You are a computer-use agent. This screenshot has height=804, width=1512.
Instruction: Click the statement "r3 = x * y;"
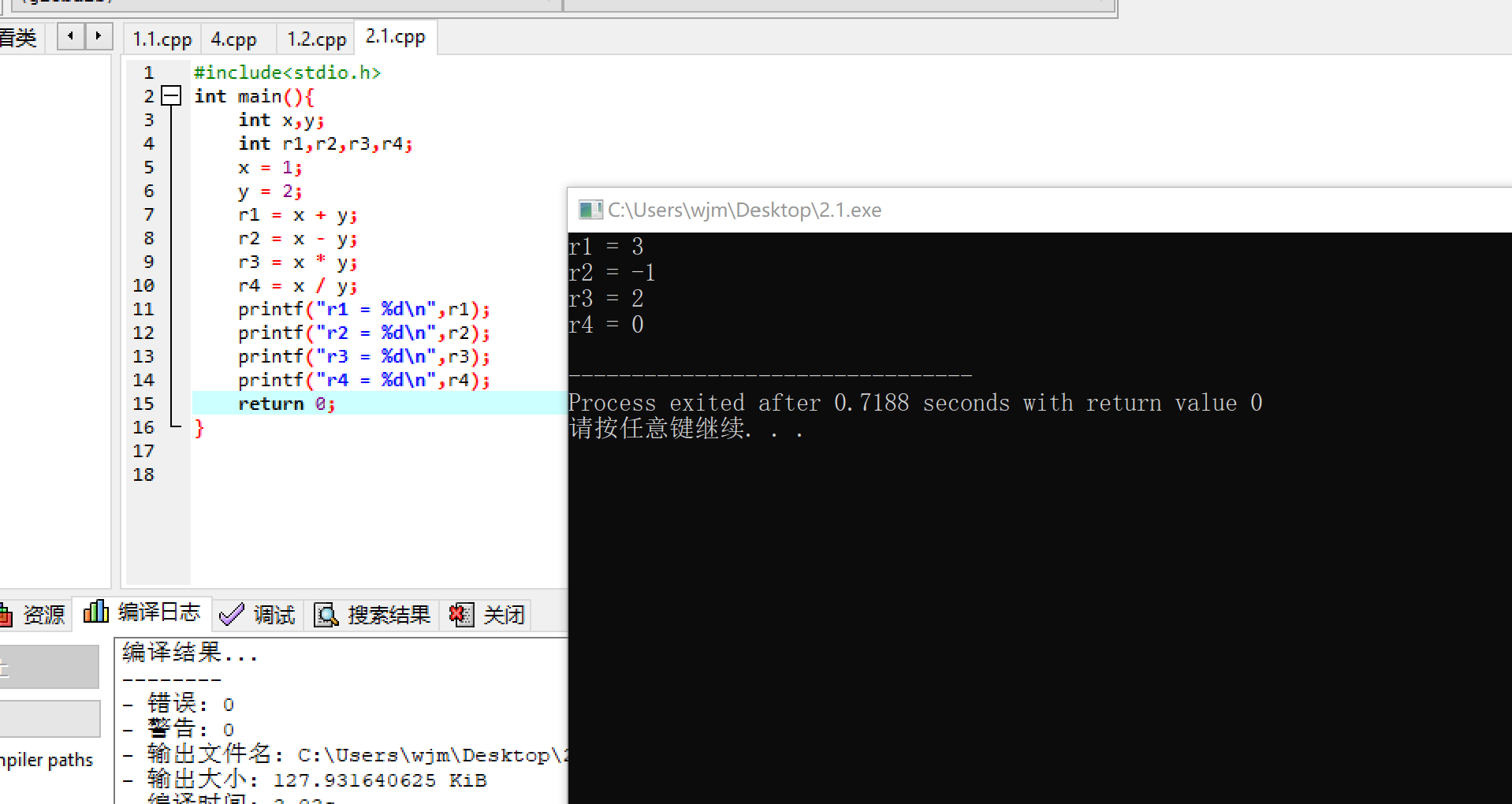coord(298,262)
